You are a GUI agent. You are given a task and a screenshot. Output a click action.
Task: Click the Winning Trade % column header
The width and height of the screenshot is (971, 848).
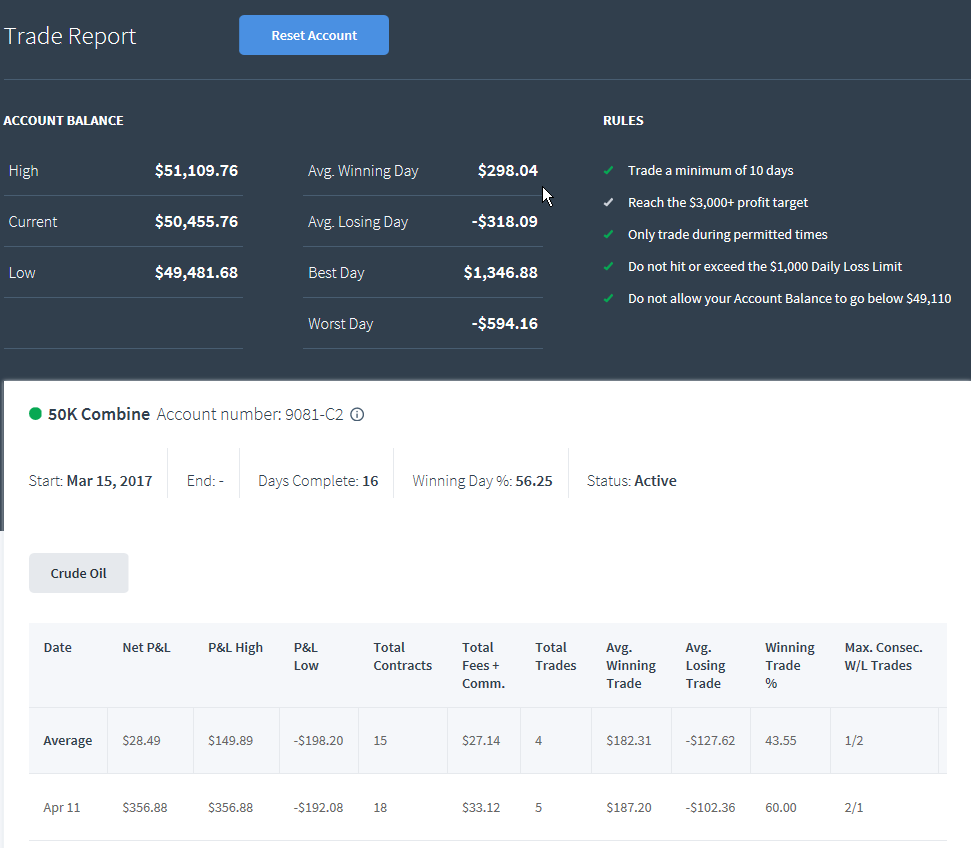coord(790,665)
